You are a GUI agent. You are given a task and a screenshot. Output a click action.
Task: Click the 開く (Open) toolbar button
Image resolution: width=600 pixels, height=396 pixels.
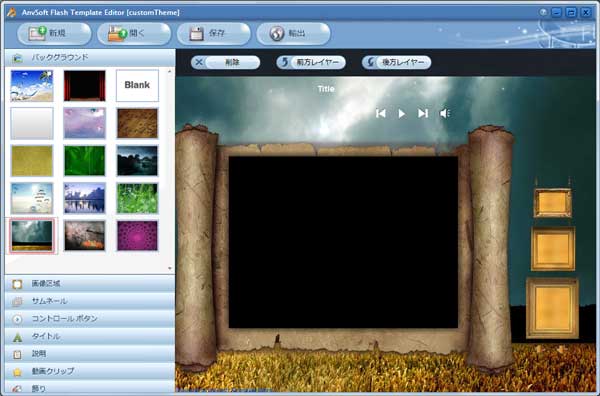pyautogui.click(x=134, y=34)
